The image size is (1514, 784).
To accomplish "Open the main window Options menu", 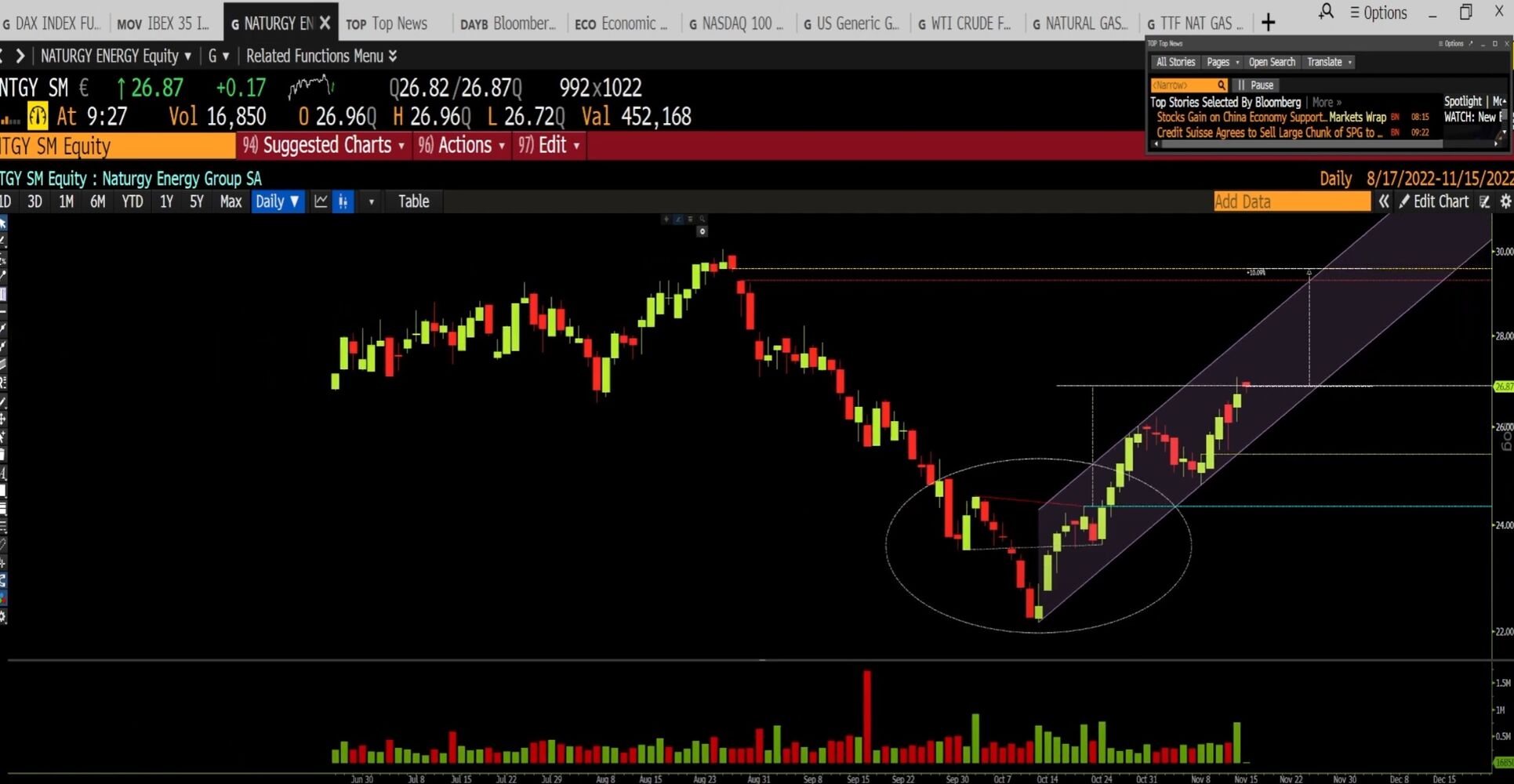I will tap(1378, 13).
